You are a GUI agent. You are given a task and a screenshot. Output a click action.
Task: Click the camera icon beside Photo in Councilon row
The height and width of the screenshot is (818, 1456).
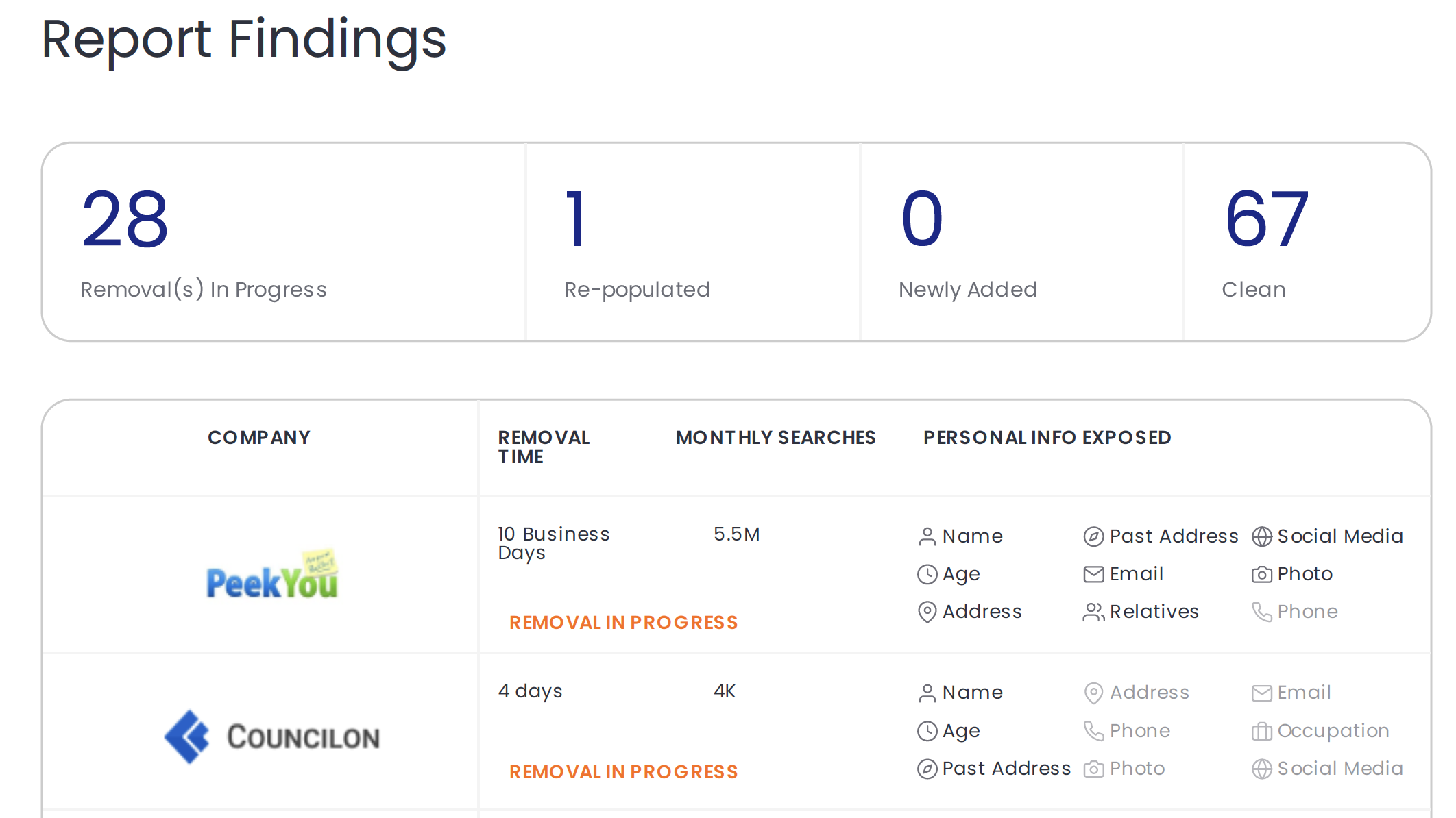coord(1093,769)
